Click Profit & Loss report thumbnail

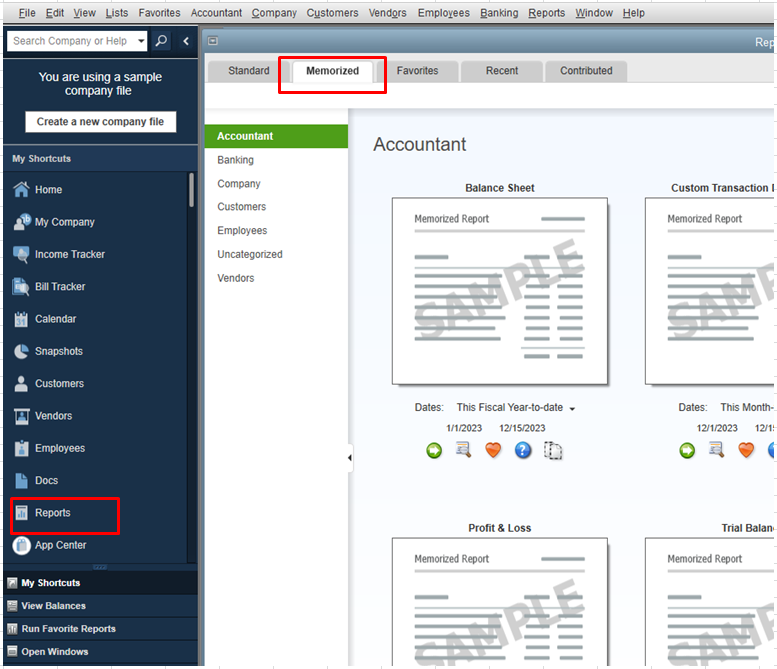pos(500,602)
